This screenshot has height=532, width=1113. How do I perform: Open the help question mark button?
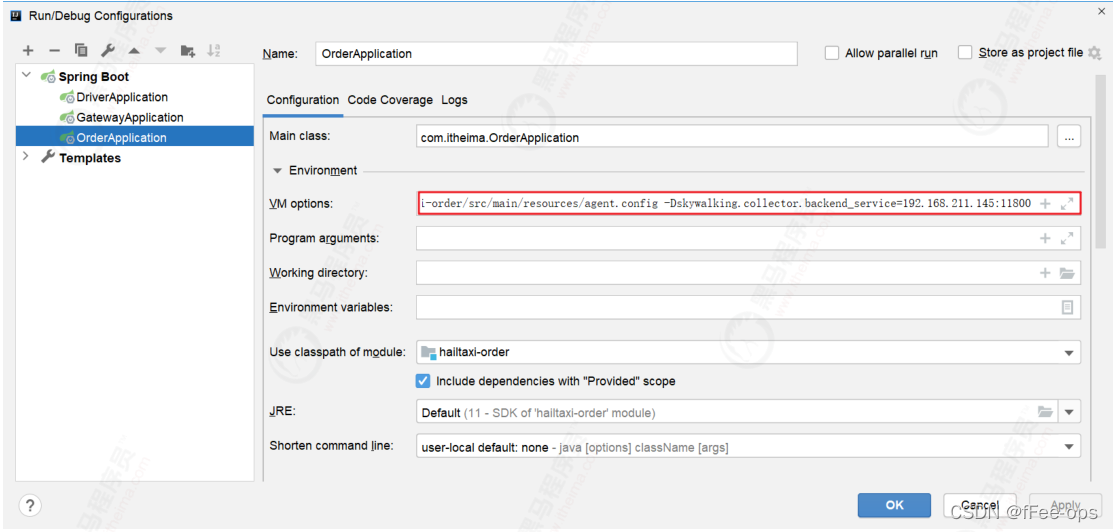point(29,506)
